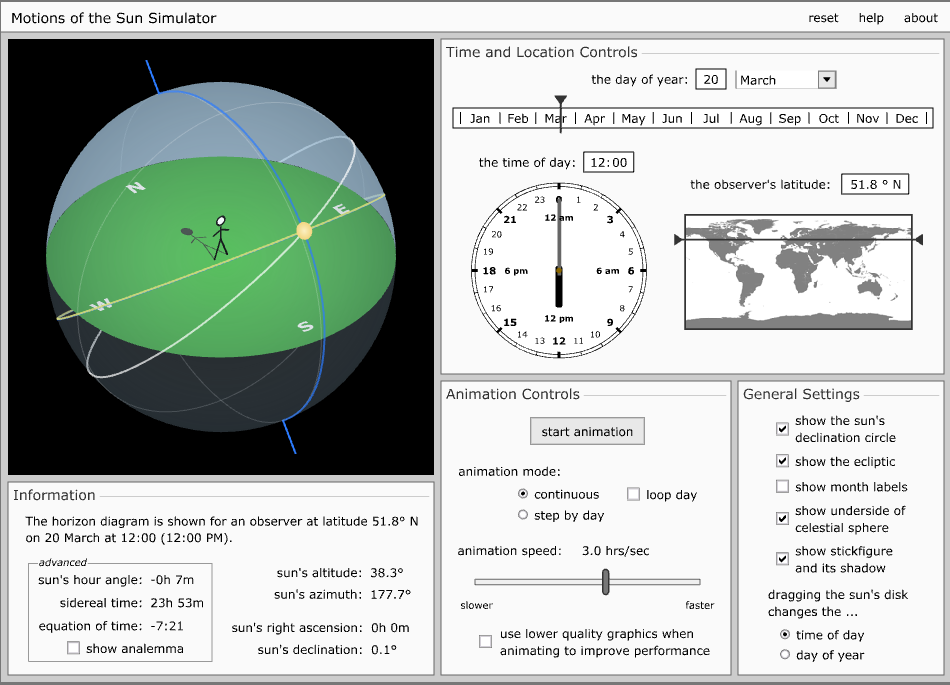Click the animation speed slider handle
The image size is (950, 685).
pos(605,581)
